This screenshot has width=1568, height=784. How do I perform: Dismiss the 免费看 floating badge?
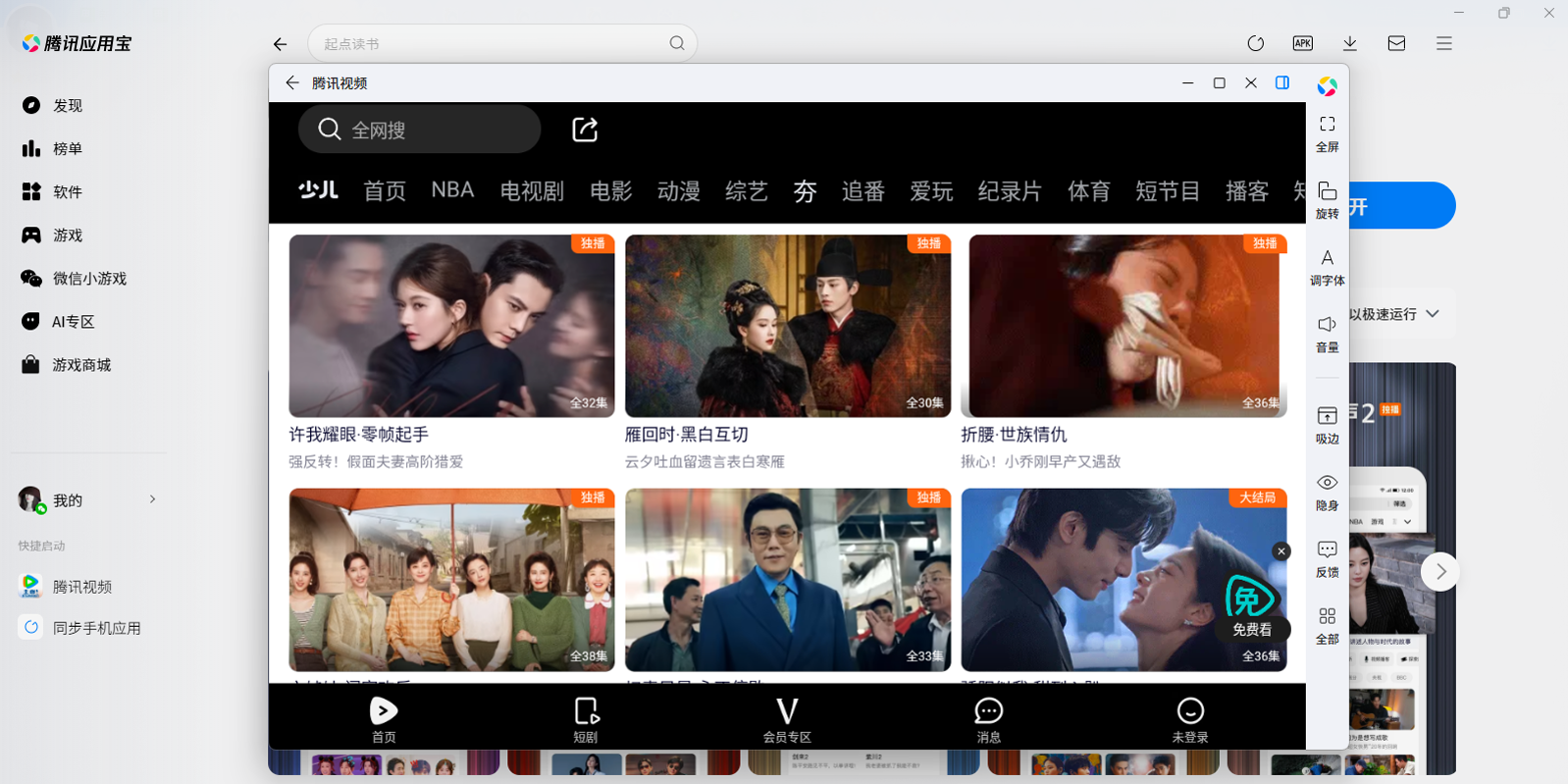pos(1281,551)
